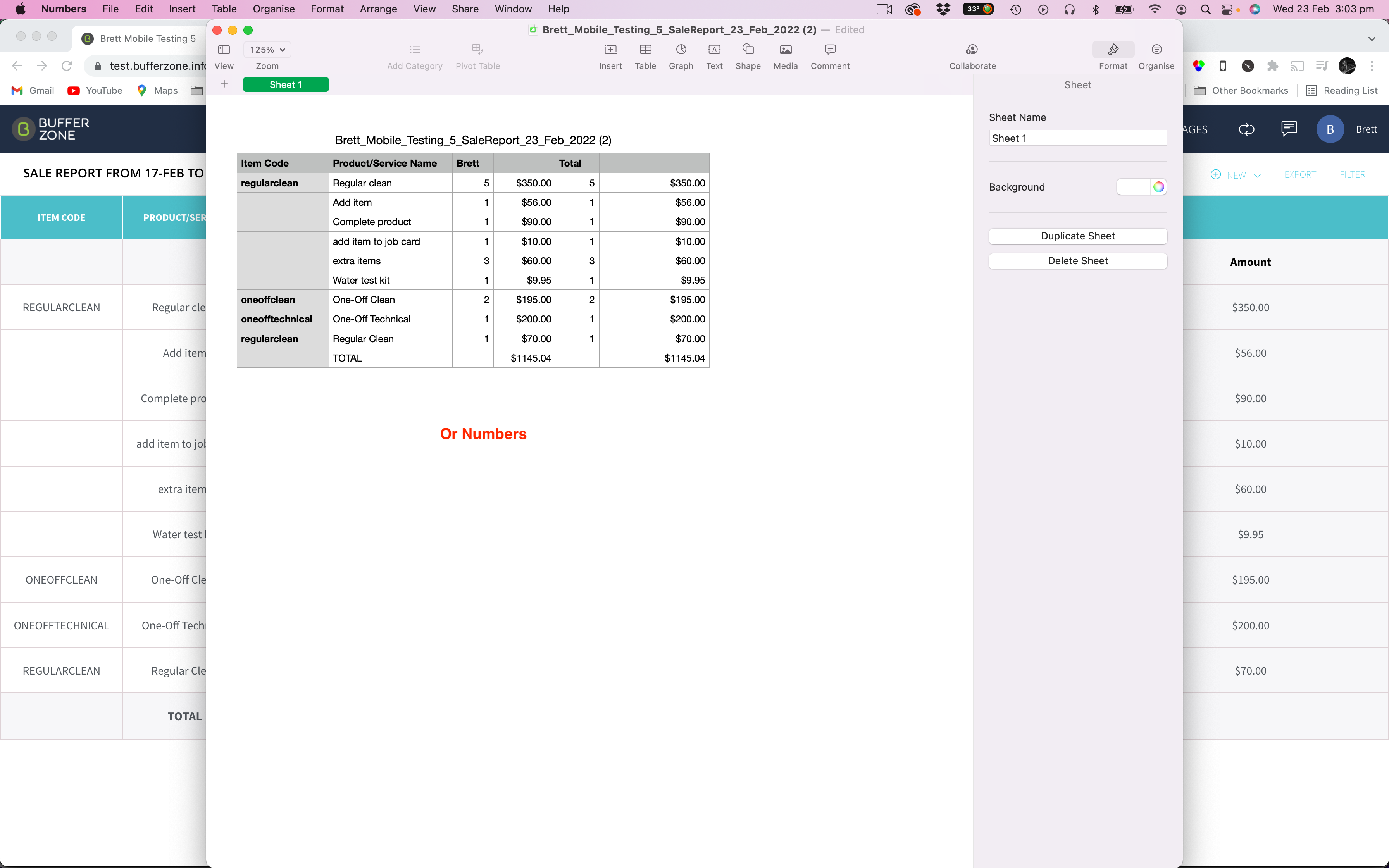Click Bufferzone messages chat icon

pyautogui.click(x=1289, y=129)
